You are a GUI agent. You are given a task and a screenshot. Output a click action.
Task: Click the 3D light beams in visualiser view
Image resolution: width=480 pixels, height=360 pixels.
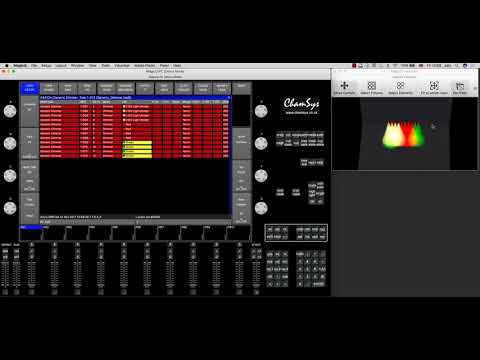pos(403,135)
